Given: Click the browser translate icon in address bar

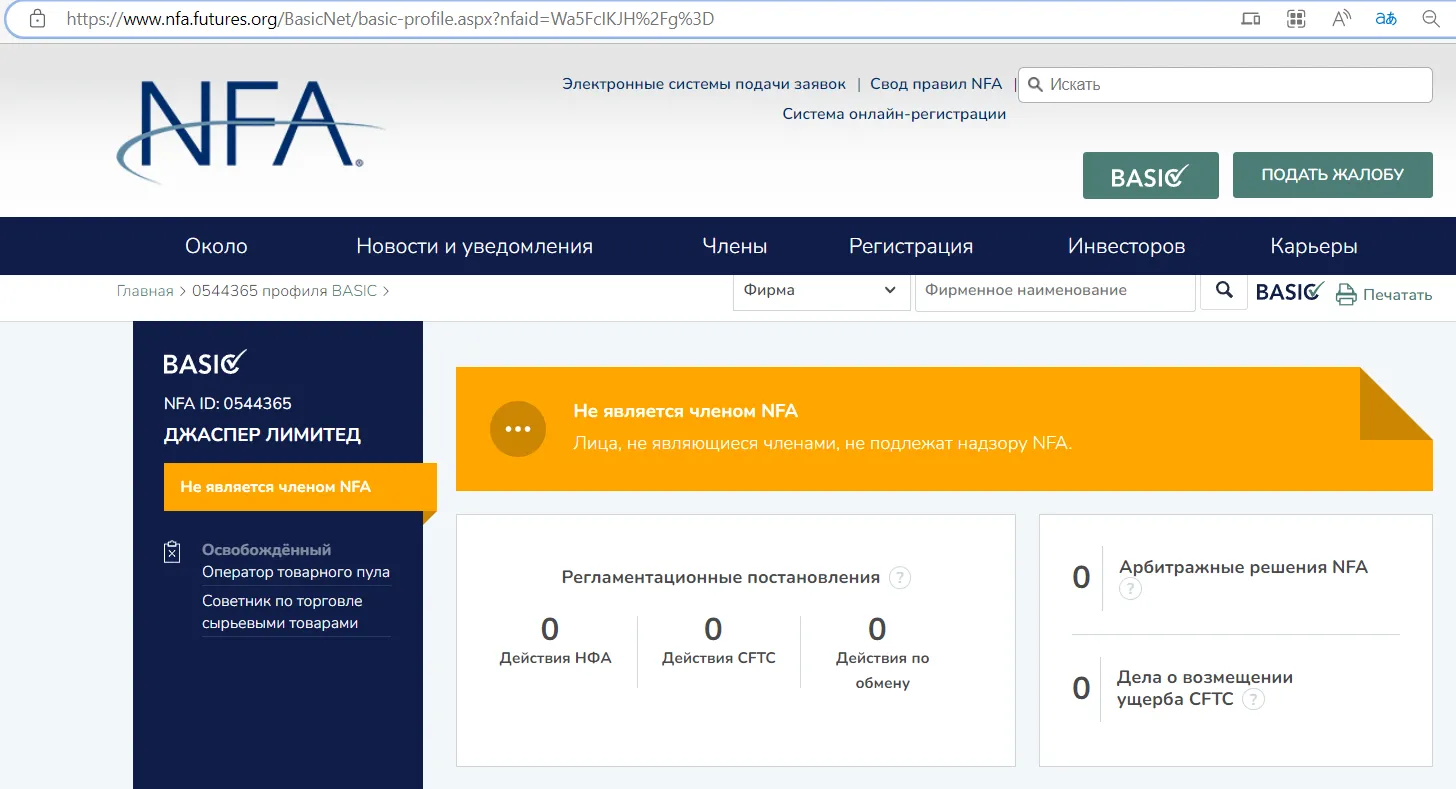Looking at the screenshot, I should [1385, 19].
